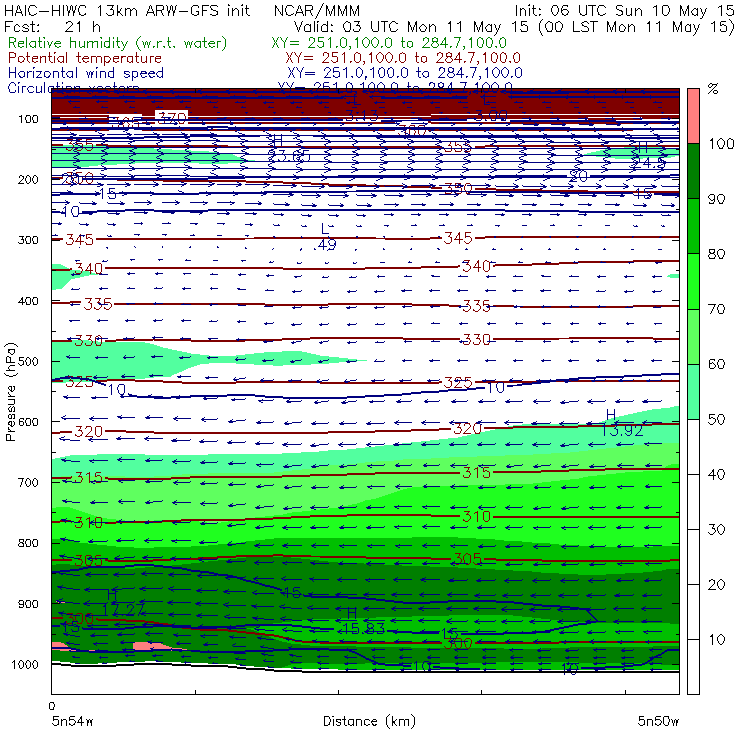Click the 'H 13.92' wind maximum label

[x=622, y=423]
